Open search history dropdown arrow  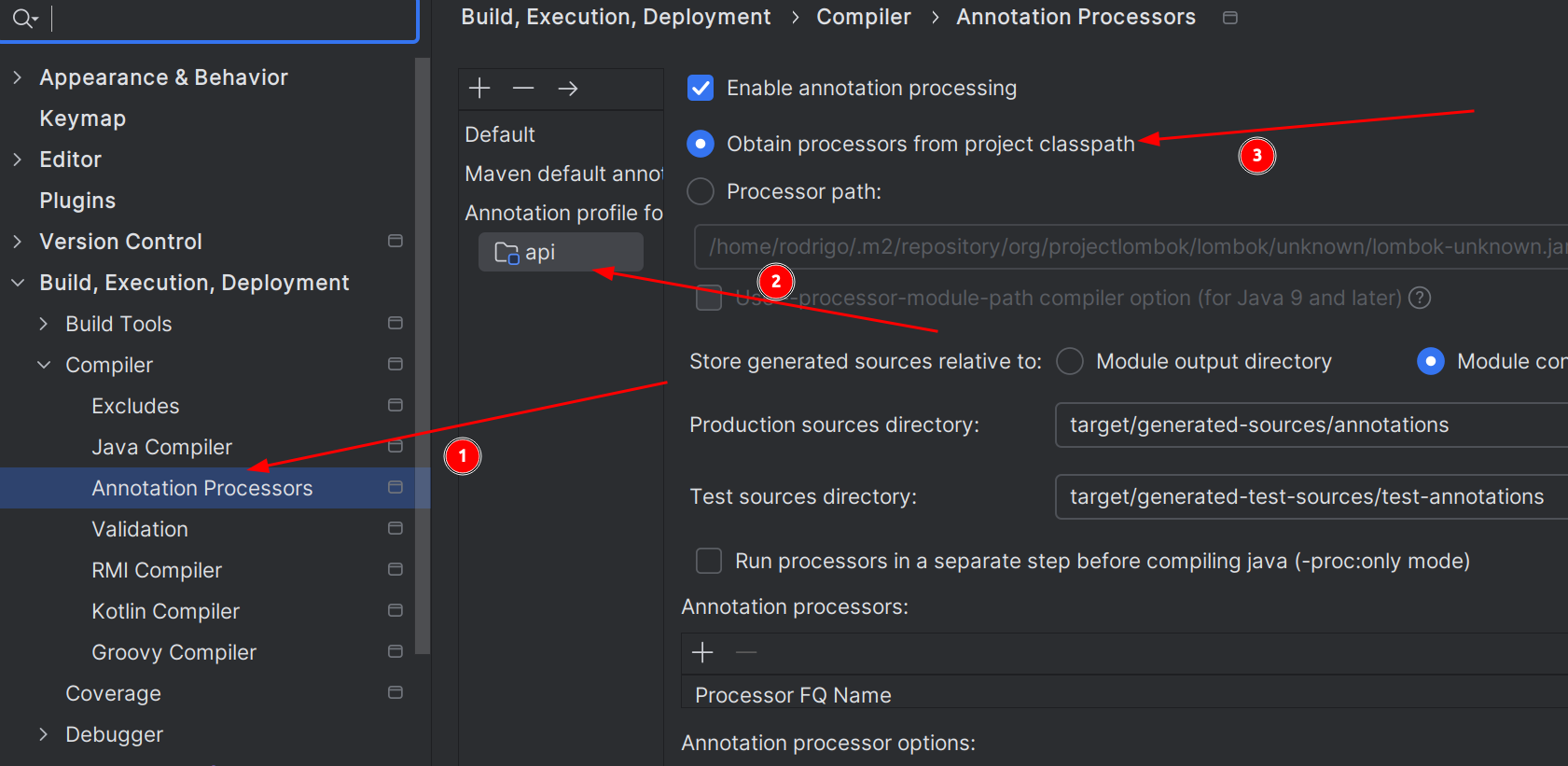[35, 20]
